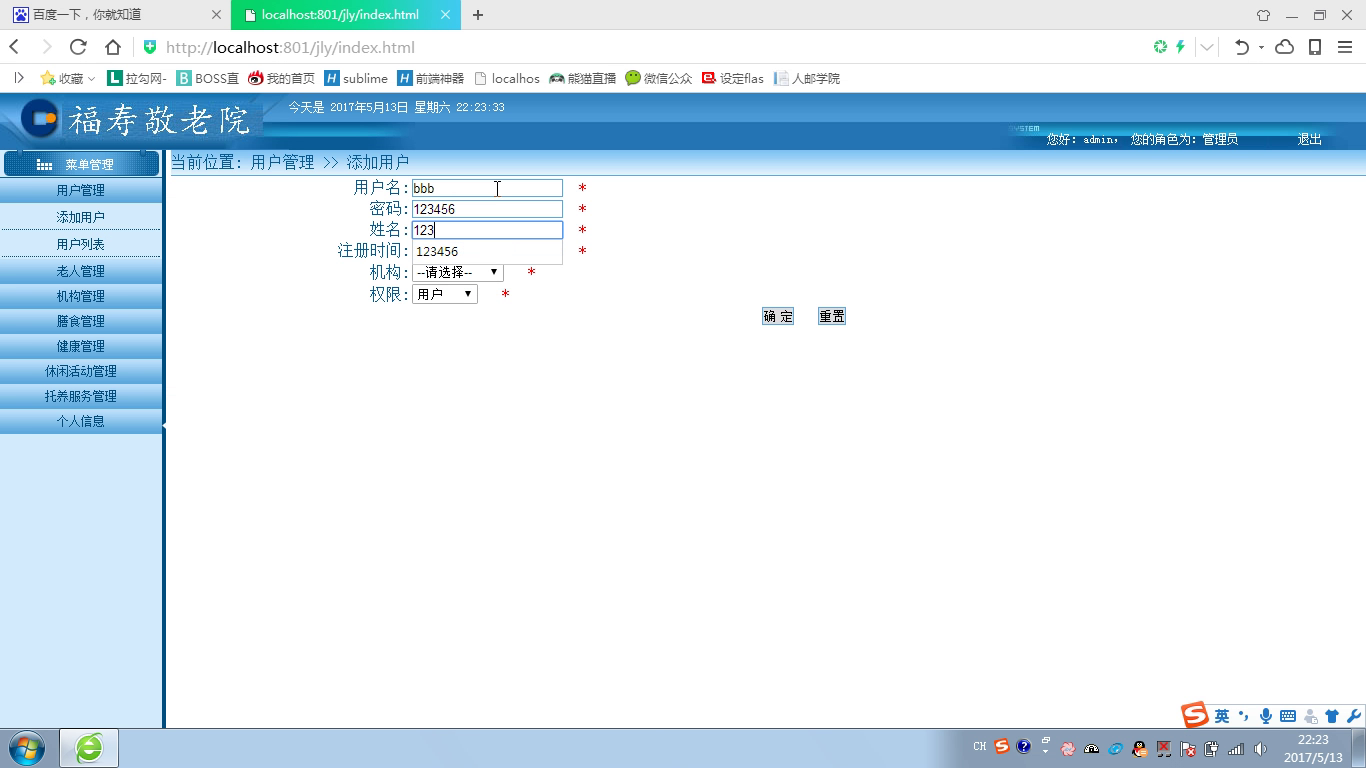The height and width of the screenshot is (768, 1366).
Task: Select 添加用户 in sidebar
Action: coord(80,217)
